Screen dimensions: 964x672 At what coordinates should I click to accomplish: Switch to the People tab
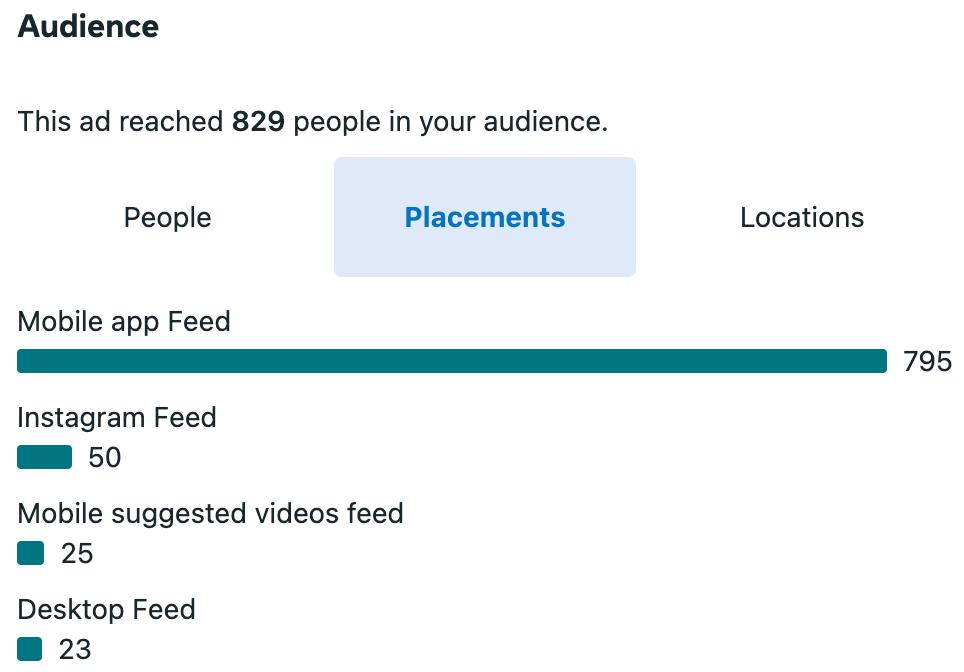(167, 217)
